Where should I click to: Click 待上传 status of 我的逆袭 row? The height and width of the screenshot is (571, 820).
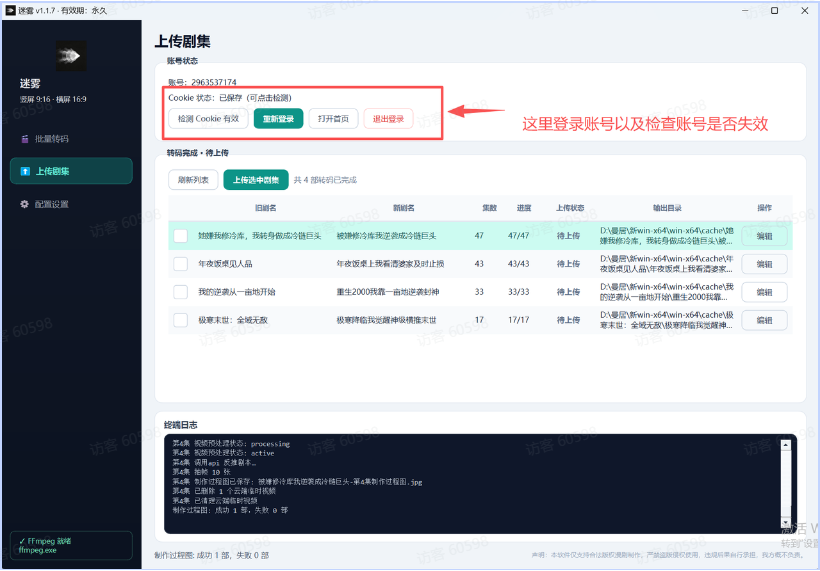(x=568, y=292)
